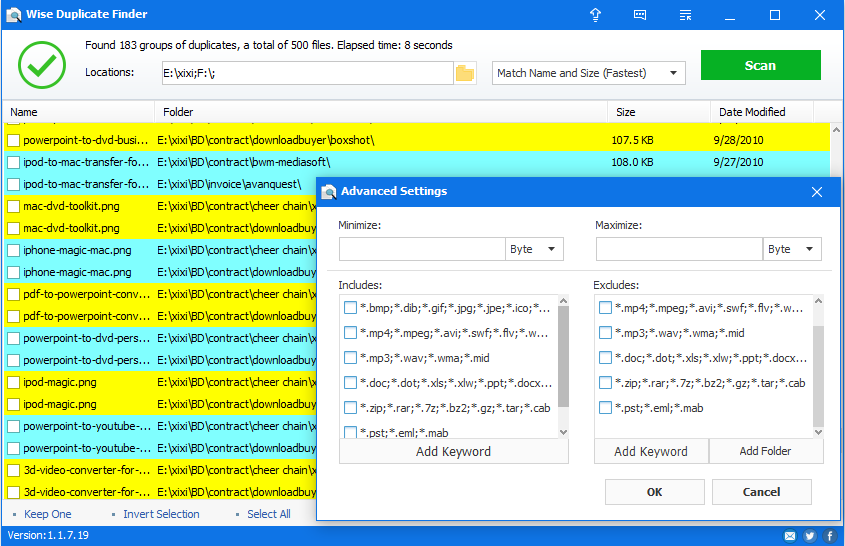Sort by the Name column header

coord(79,112)
